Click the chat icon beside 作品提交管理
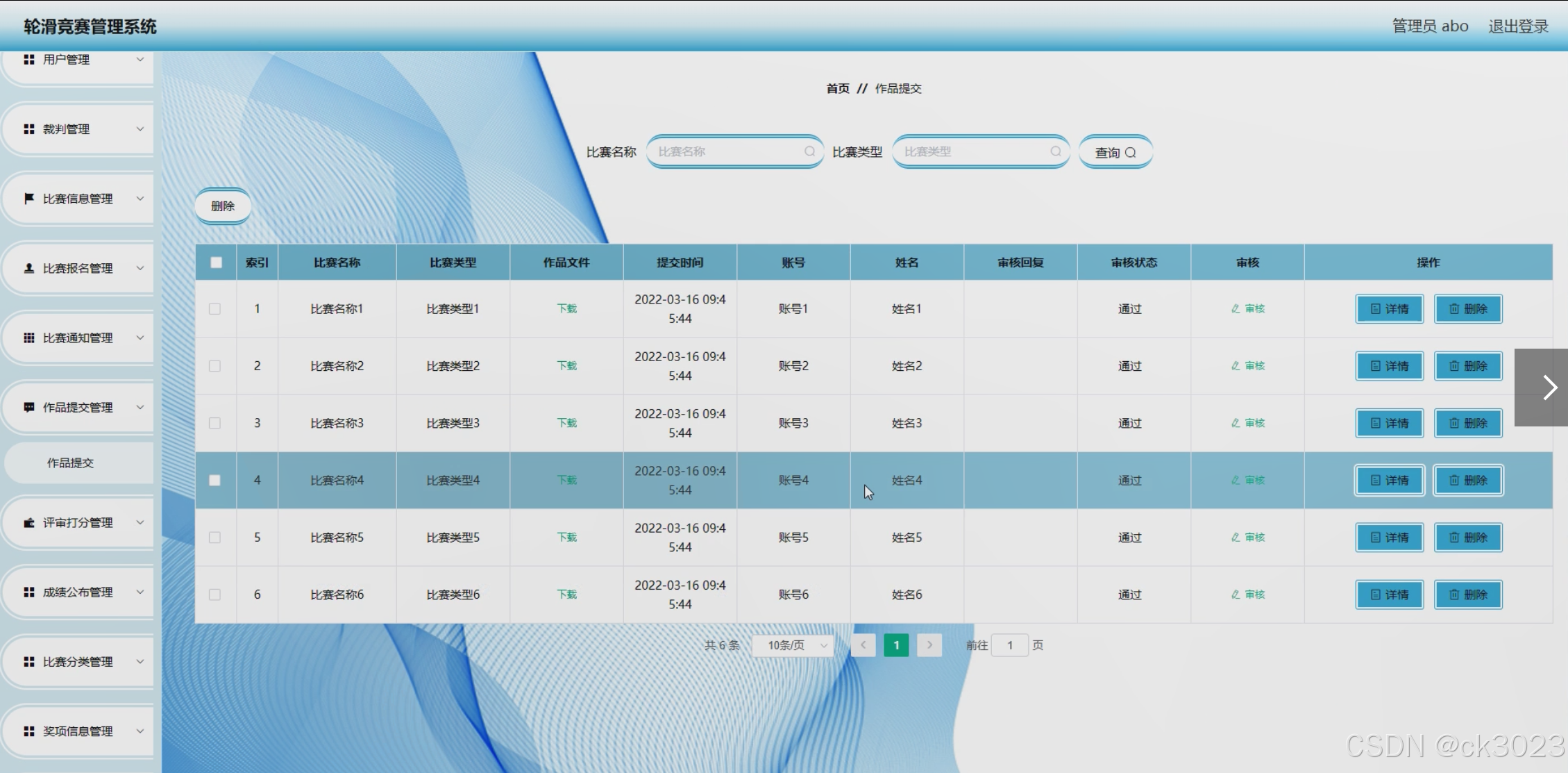The width and height of the screenshot is (1568, 773). coord(29,407)
